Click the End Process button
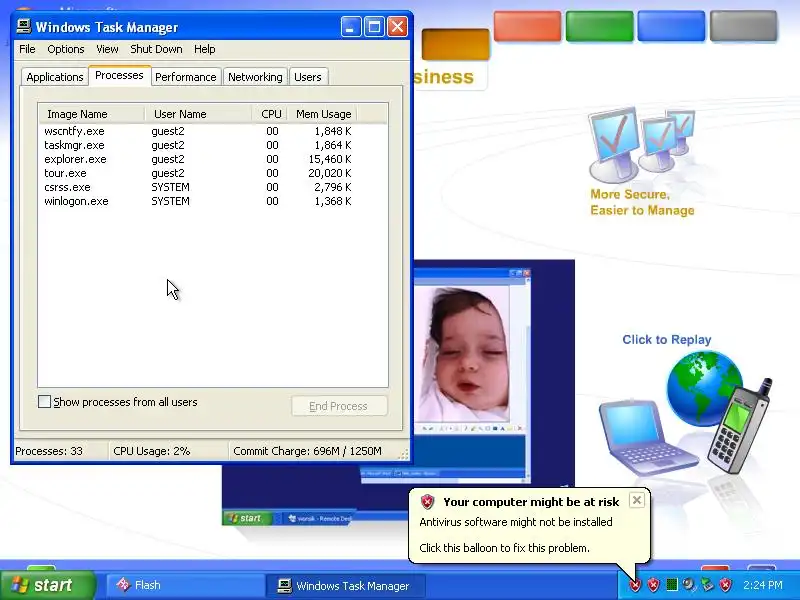Image resolution: width=800 pixels, height=600 pixels. point(339,406)
